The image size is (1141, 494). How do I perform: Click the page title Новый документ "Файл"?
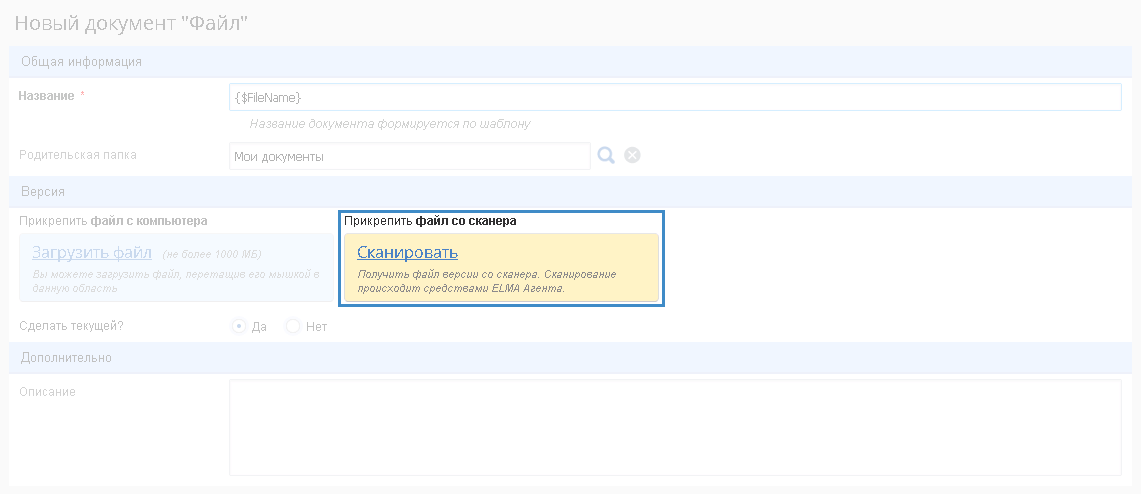[131, 24]
